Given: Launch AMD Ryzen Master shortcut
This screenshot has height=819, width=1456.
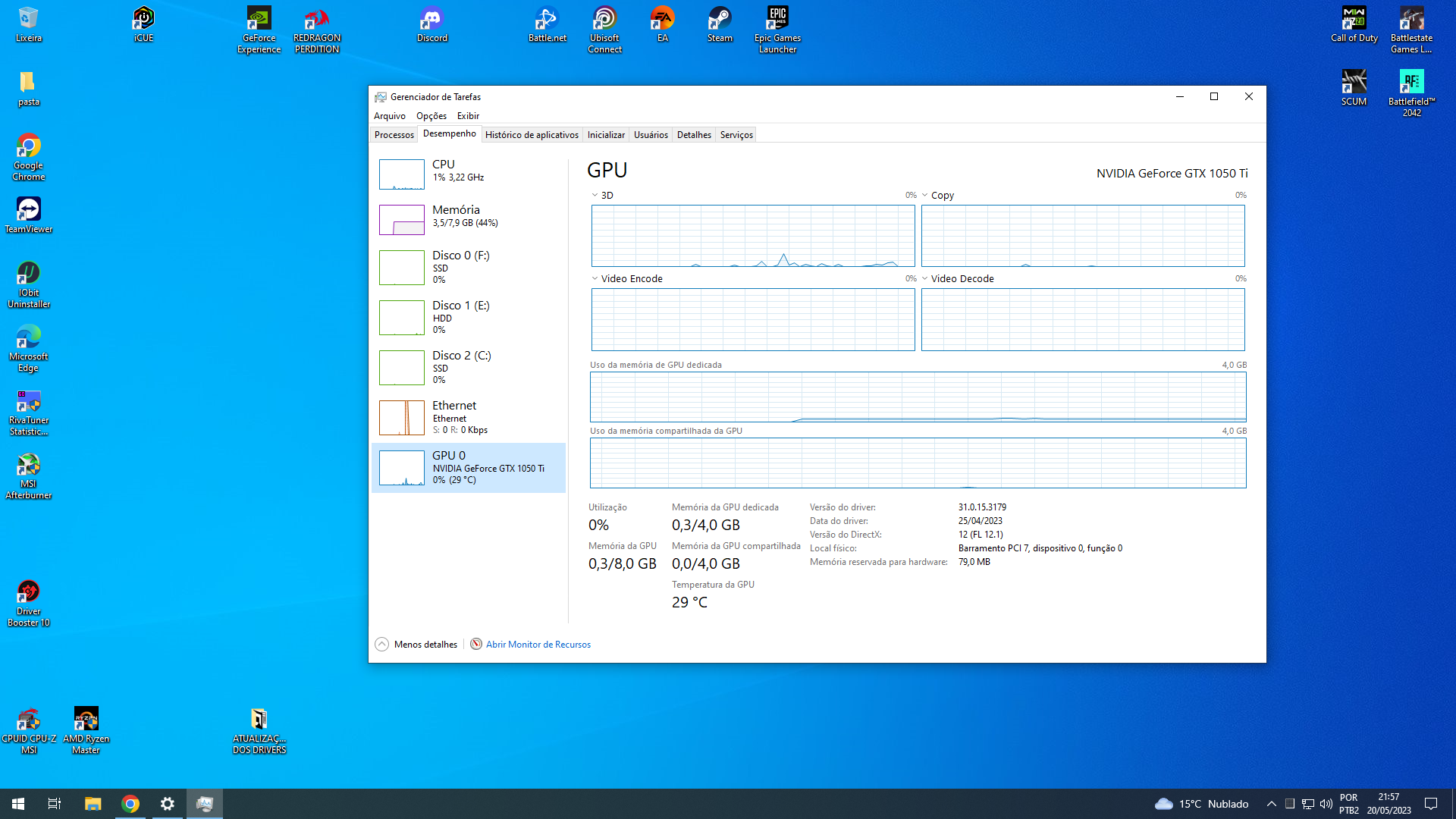Looking at the screenshot, I should pyautogui.click(x=86, y=730).
